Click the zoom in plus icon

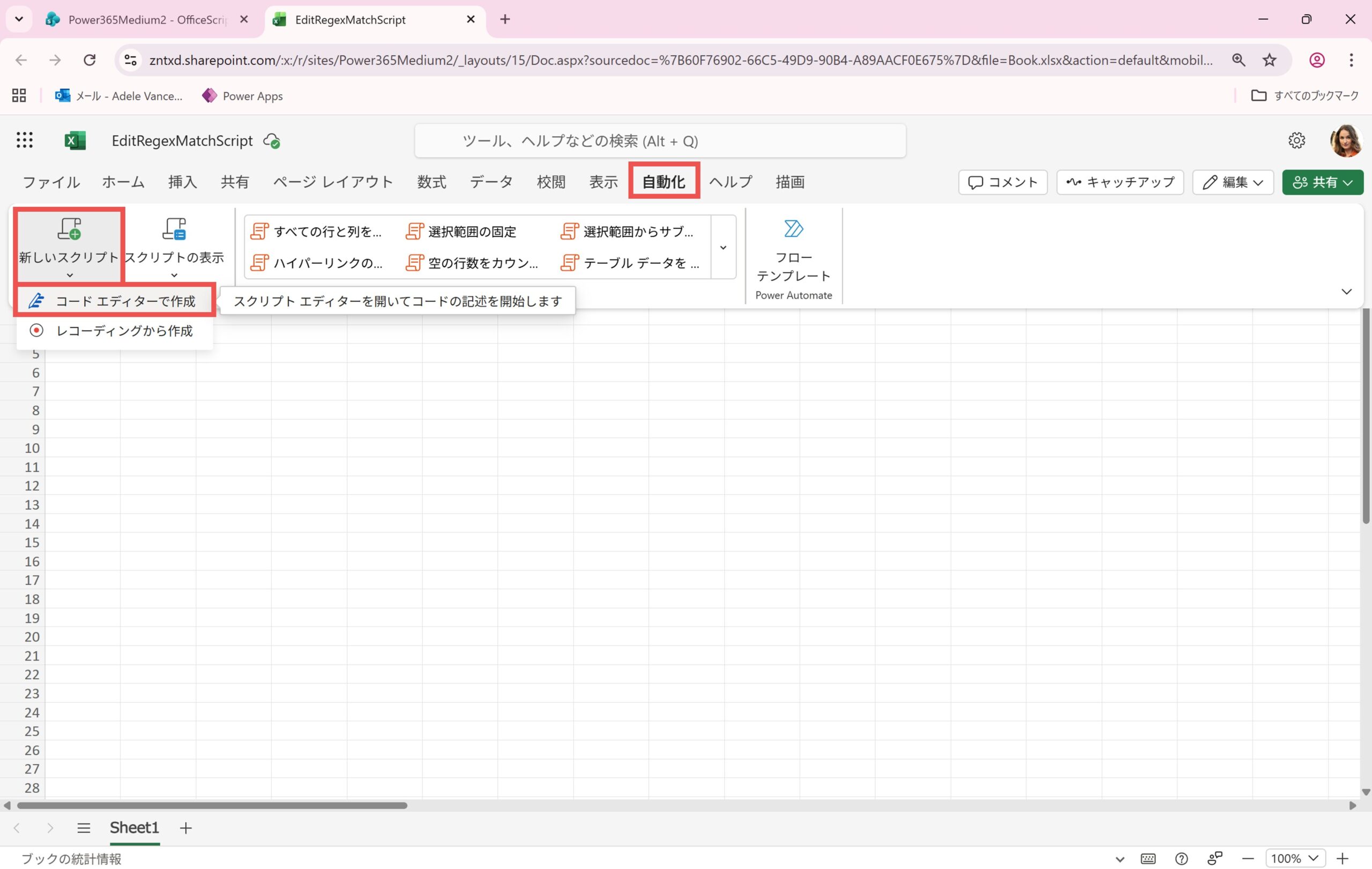pos(1343,859)
